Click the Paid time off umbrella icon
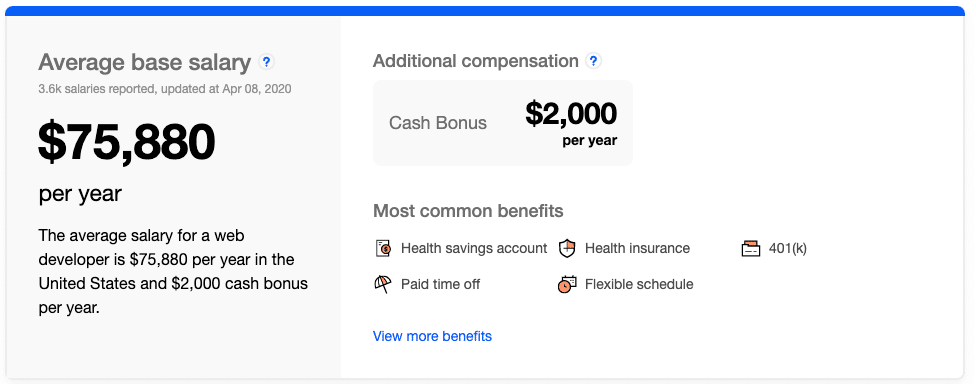The width and height of the screenshot is (976, 384). pos(383,284)
